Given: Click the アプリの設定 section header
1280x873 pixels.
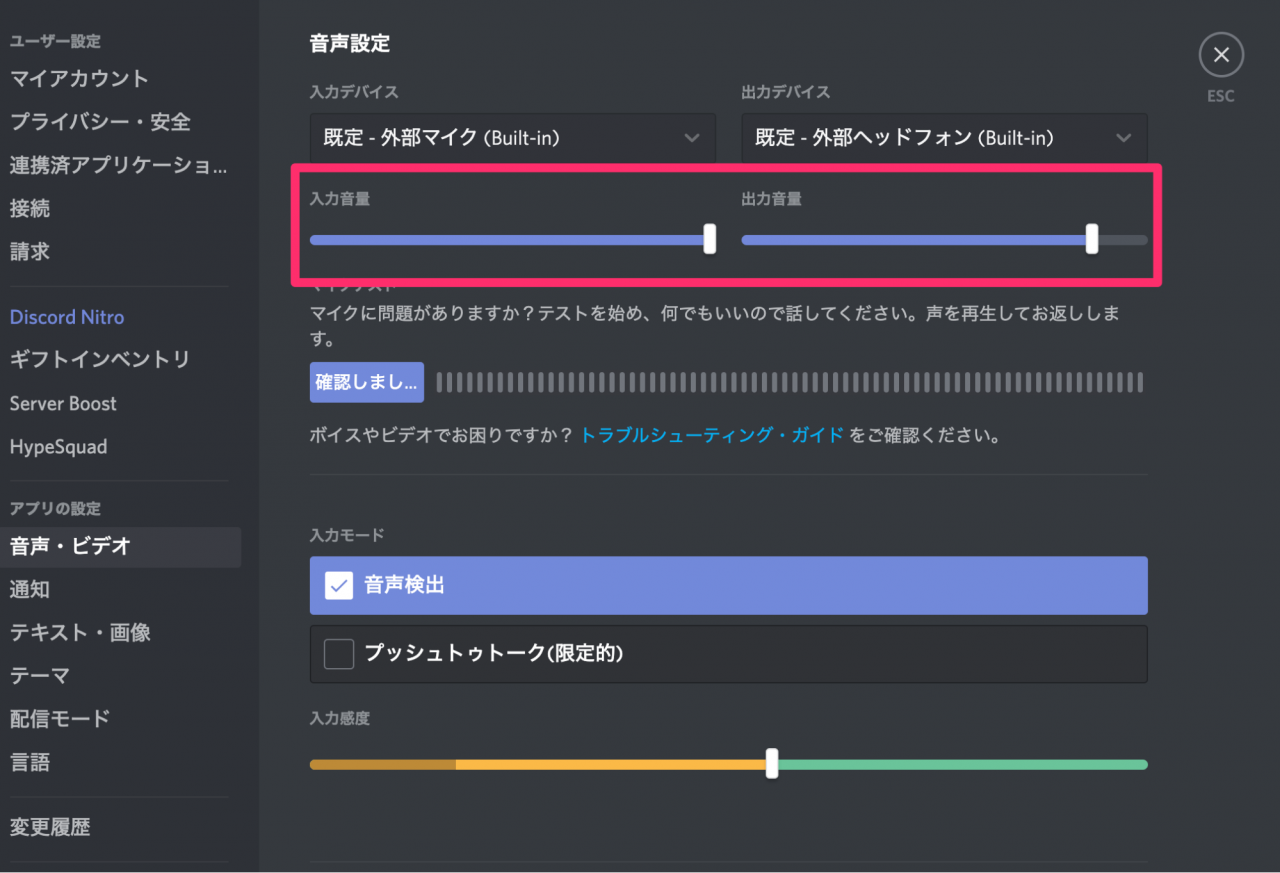Looking at the screenshot, I should click(x=55, y=509).
